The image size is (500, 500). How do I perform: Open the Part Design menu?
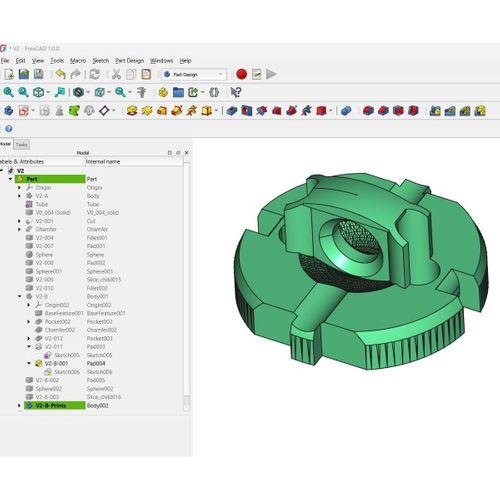tap(129, 61)
